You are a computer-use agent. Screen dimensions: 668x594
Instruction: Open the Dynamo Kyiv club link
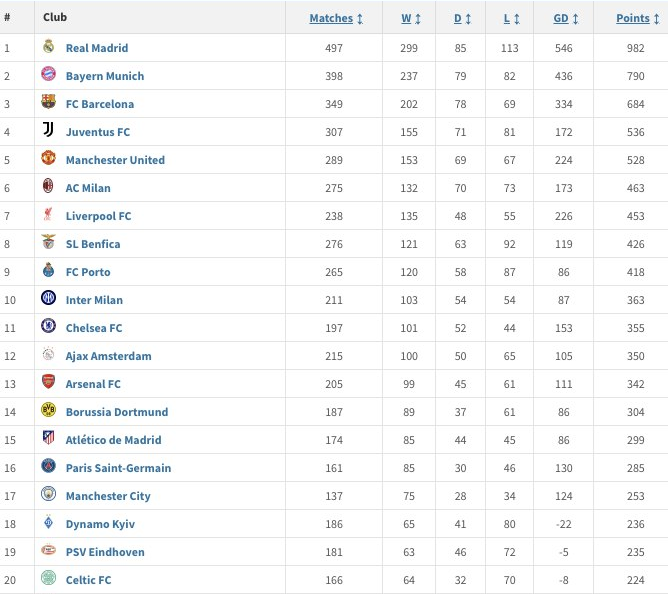[x=100, y=524]
